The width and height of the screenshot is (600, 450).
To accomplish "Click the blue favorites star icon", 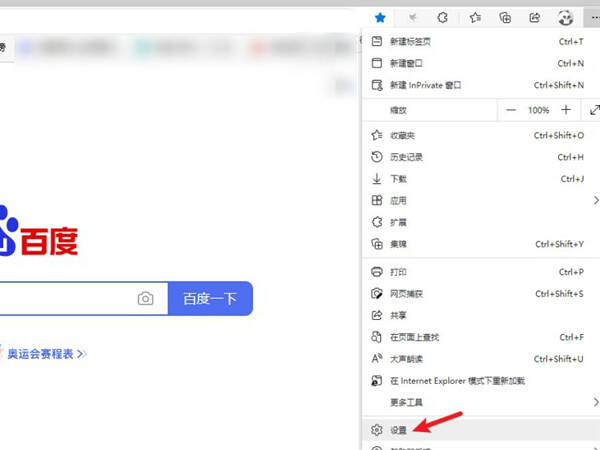I will [x=380, y=18].
